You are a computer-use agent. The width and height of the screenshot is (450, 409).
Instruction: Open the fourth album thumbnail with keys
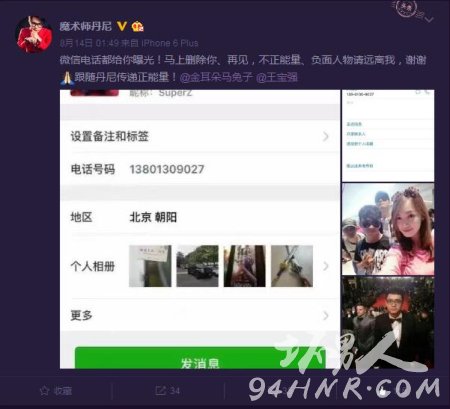point(292,266)
